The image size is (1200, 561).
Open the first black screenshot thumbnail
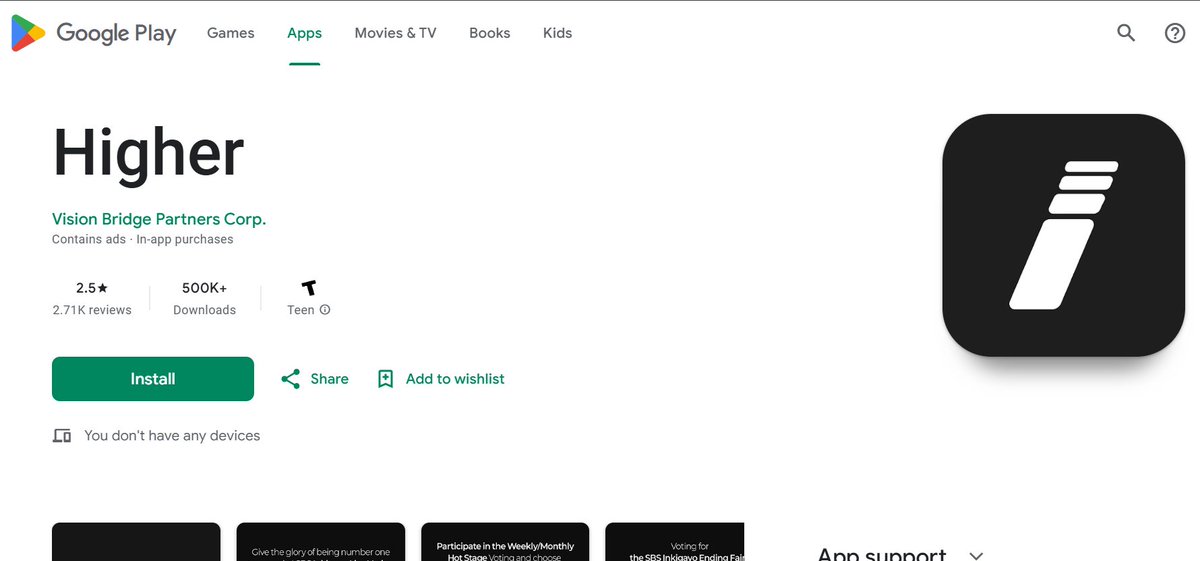pos(136,542)
